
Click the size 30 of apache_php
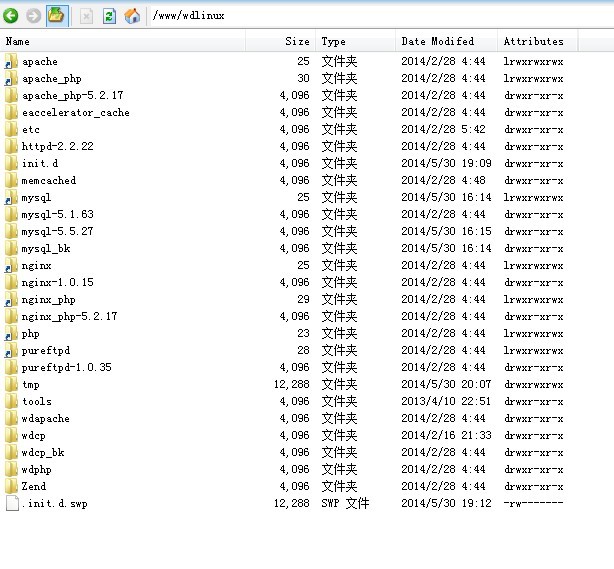[x=303, y=78]
